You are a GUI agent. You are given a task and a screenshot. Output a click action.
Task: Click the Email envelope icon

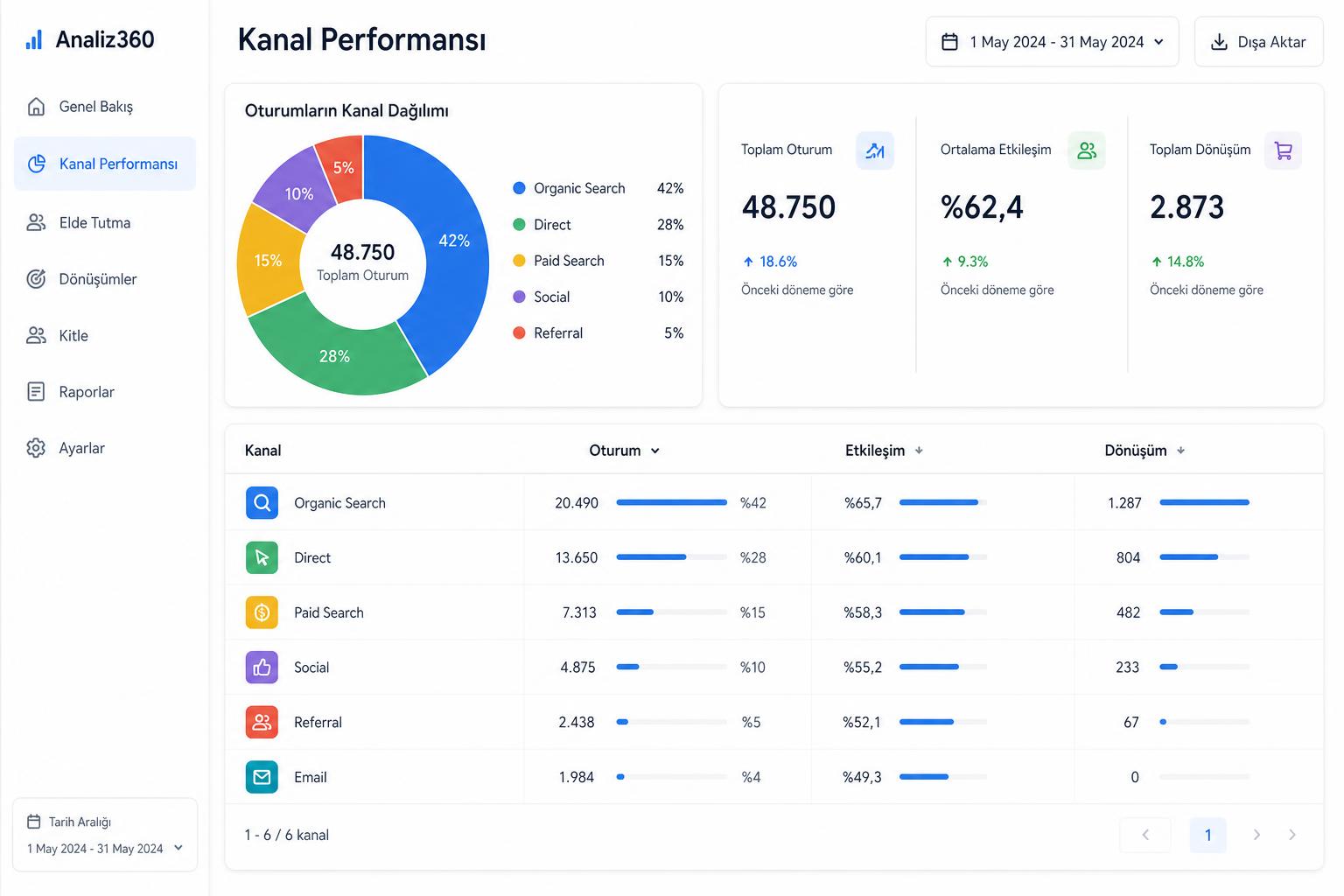262,777
